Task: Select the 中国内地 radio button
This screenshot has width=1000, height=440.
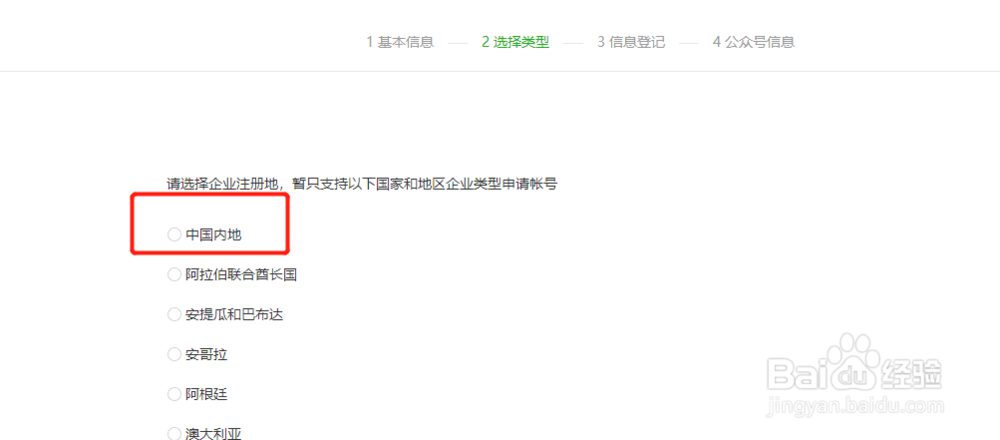Action: pos(174,235)
